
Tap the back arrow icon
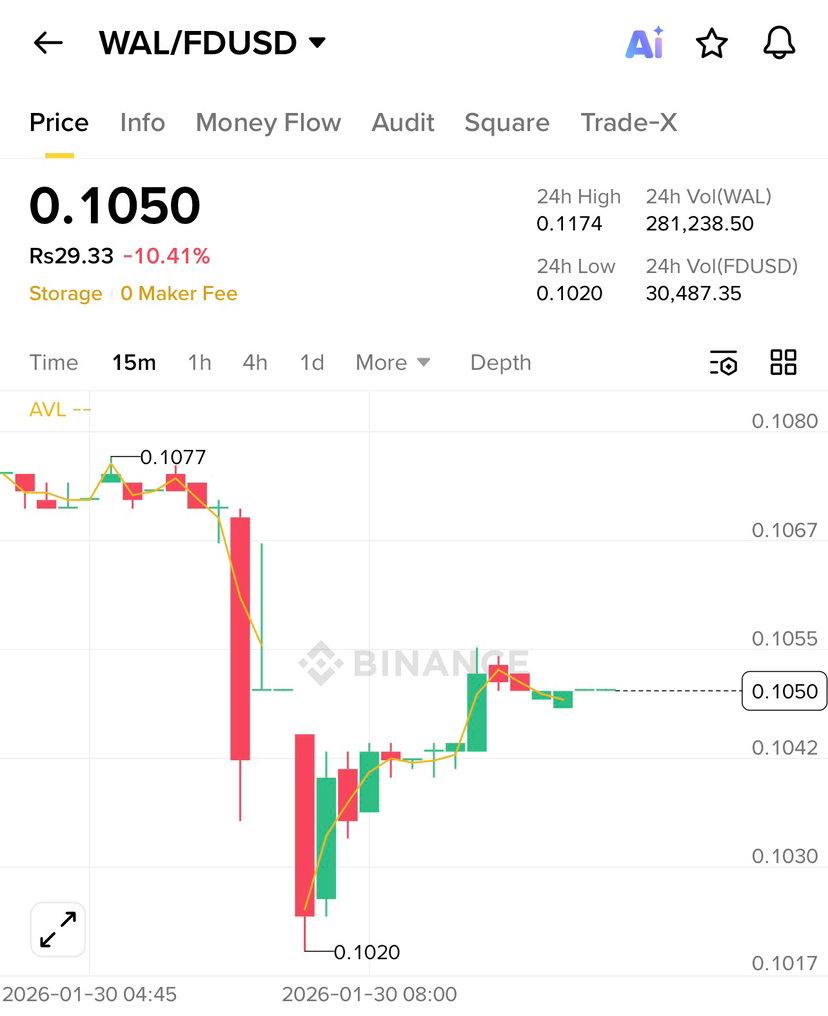coord(48,43)
